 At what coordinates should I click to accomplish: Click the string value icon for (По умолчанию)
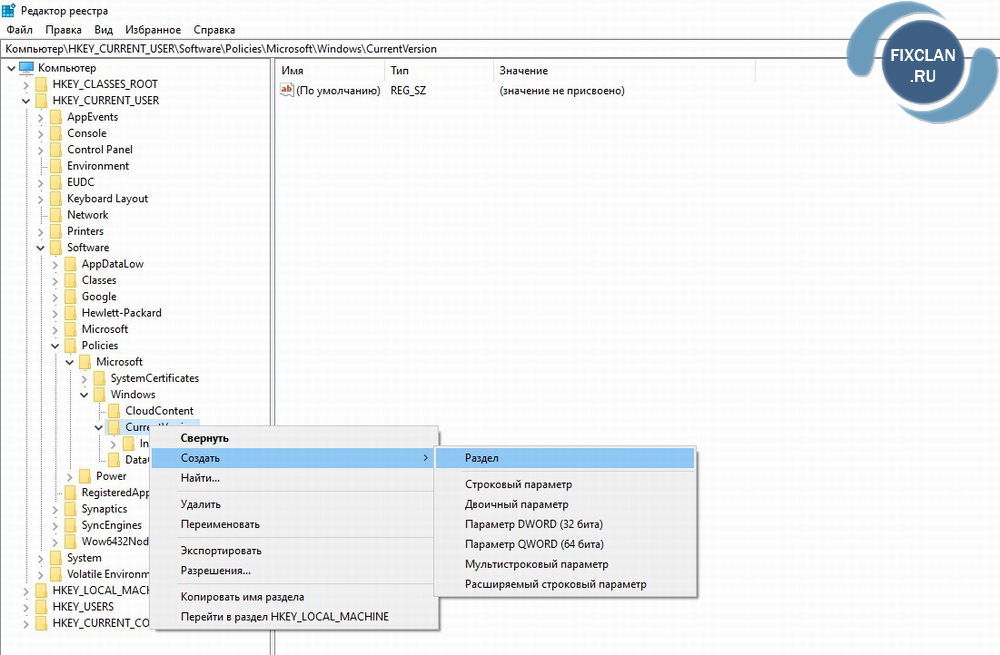click(x=287, y=90)
